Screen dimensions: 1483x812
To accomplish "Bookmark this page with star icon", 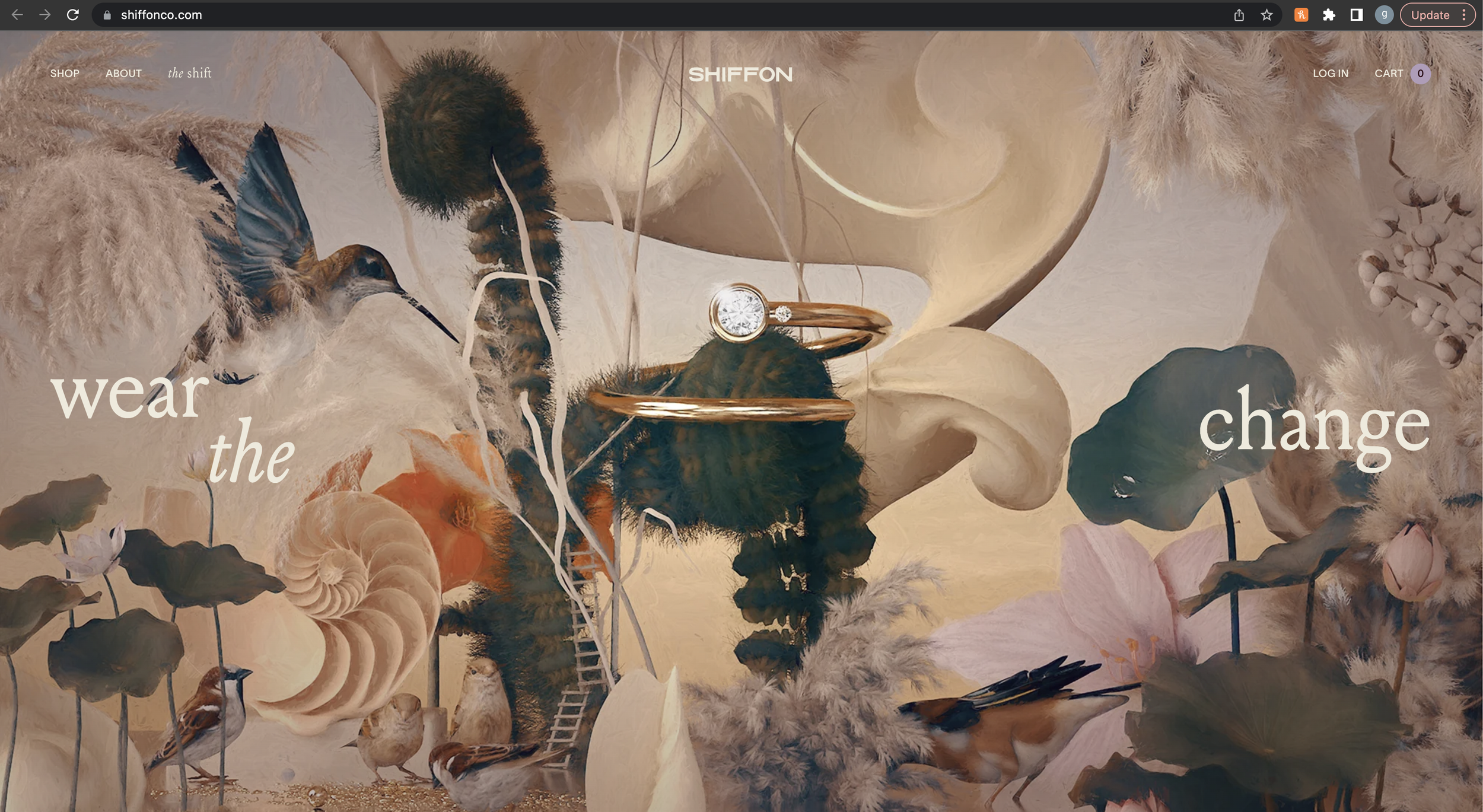I will [1266, 15].
